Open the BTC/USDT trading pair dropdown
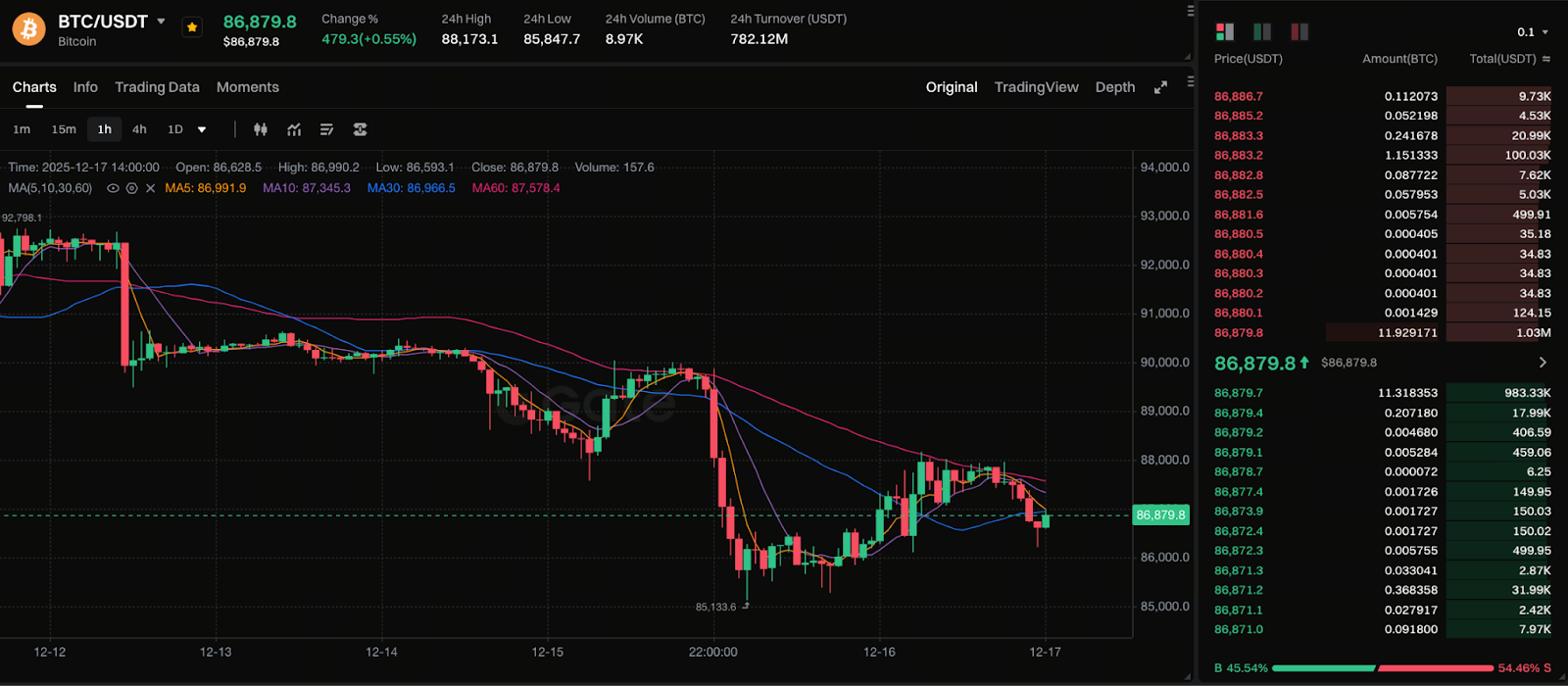1568x686 pixels. pos(162,22)
